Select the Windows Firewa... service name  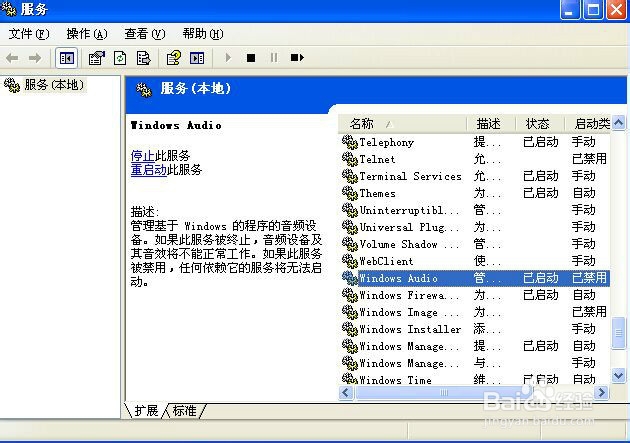[x=409, y=296]
